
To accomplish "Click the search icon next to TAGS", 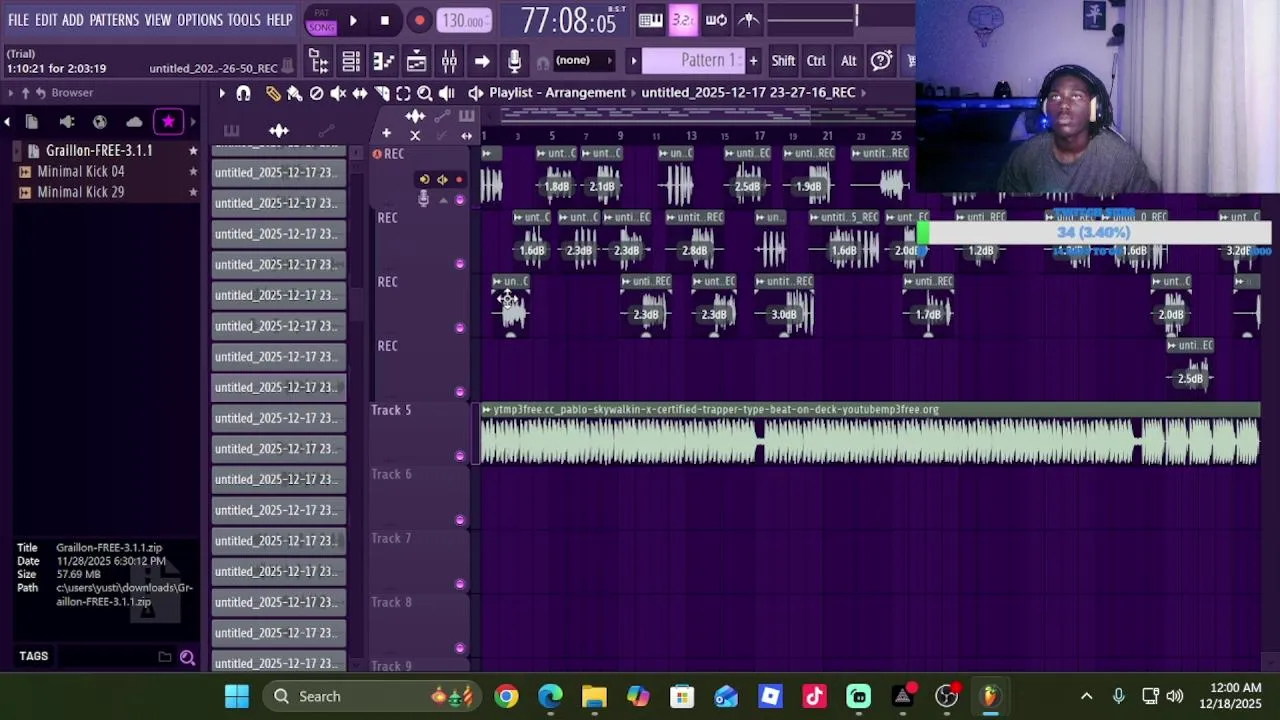I will 187,657.
